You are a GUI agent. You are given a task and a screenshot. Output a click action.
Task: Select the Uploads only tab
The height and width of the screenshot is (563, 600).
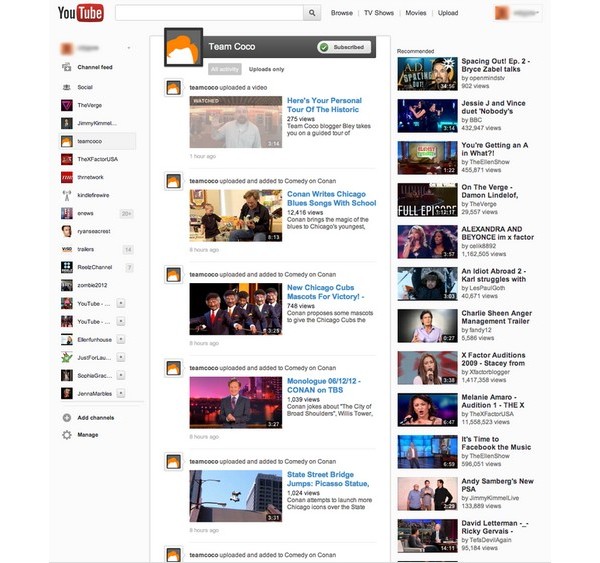pos(266,69)
